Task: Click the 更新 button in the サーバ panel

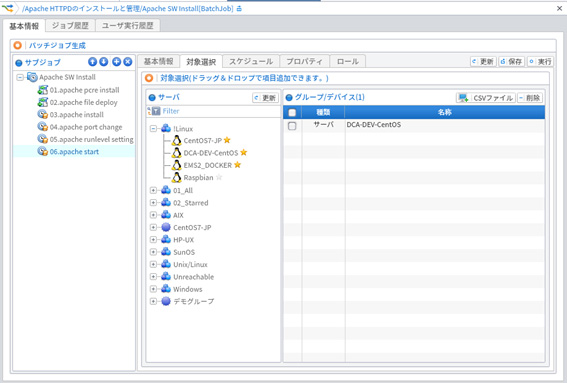Action: pos(265,98)
